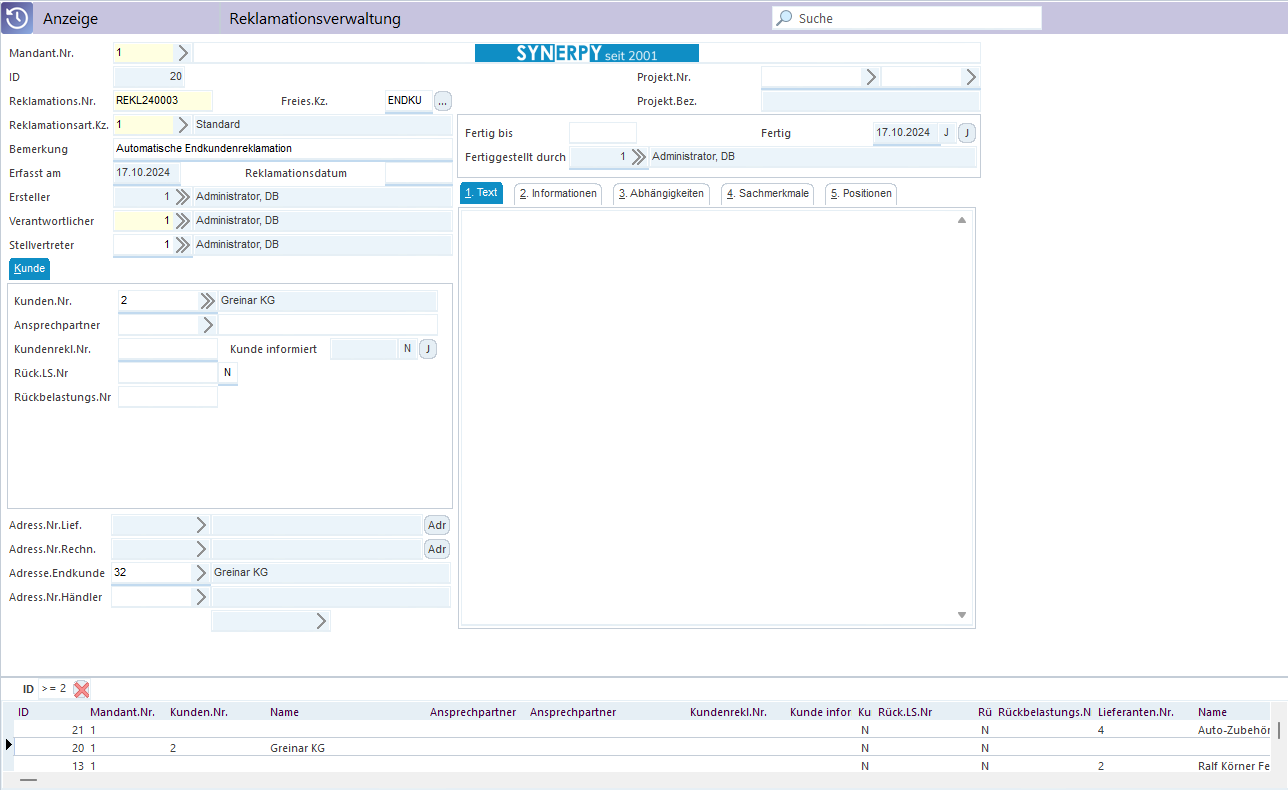The image size is (1288, 790).
Task: Click the magnifier icon in Suche box
Action: pos(785,18)
